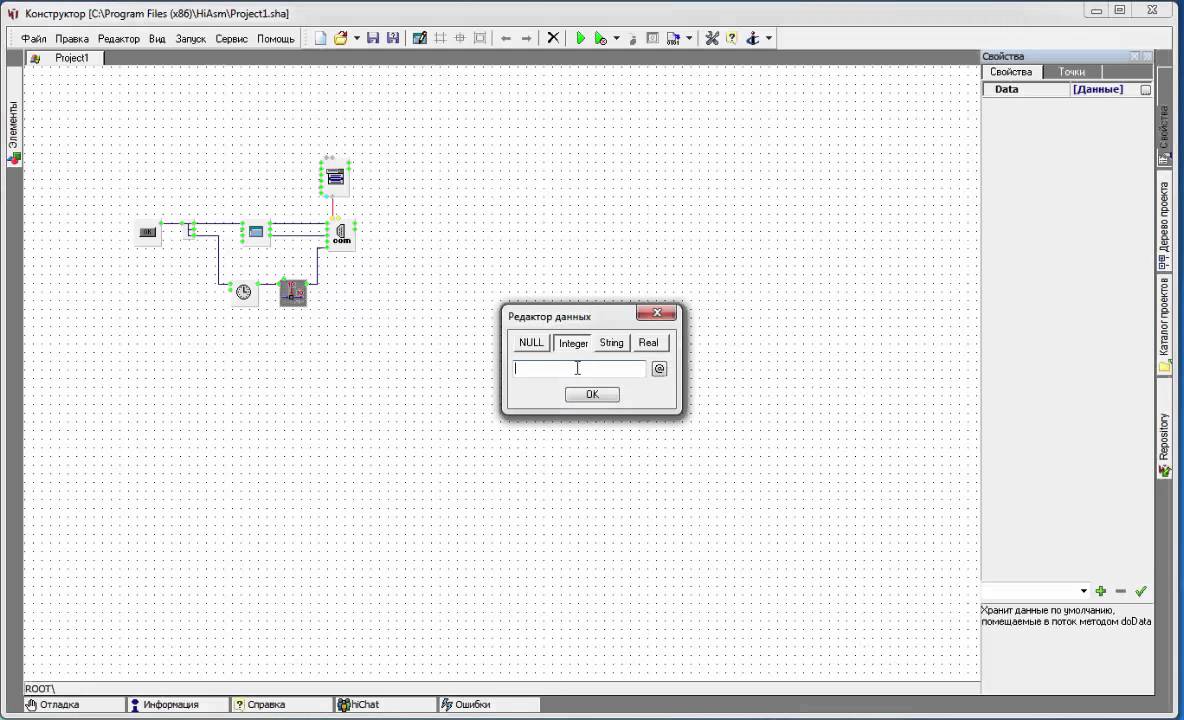Navigate back with the left arrow icon
1184x720 pixels.
click(x=506, y=38)
